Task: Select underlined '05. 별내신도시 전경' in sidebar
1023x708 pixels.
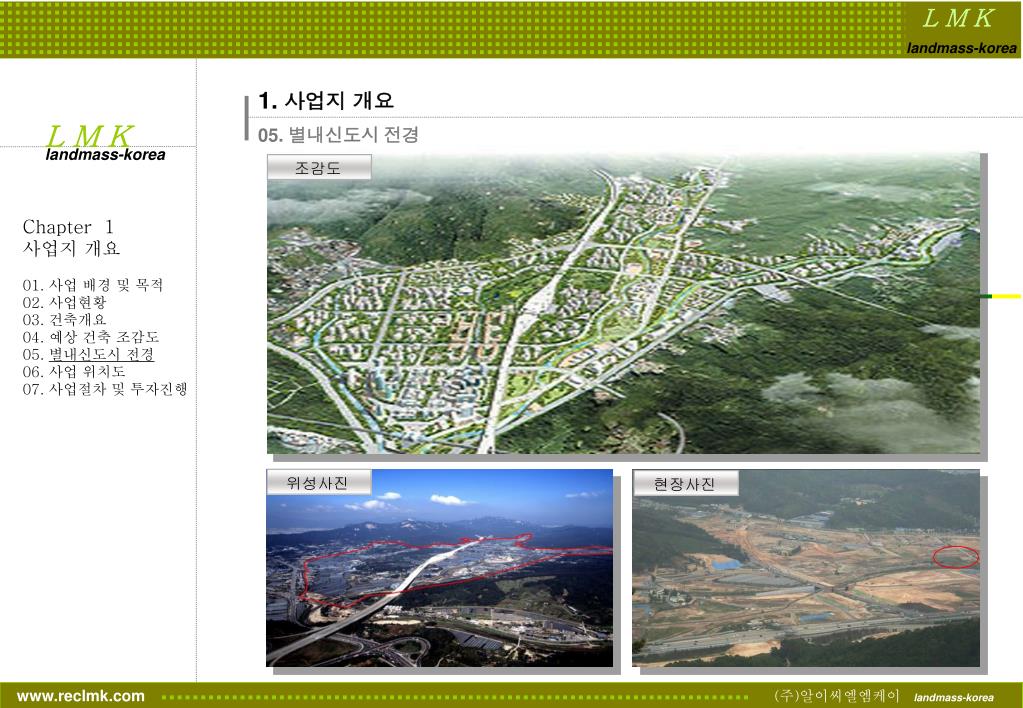Action: point(88,354)
